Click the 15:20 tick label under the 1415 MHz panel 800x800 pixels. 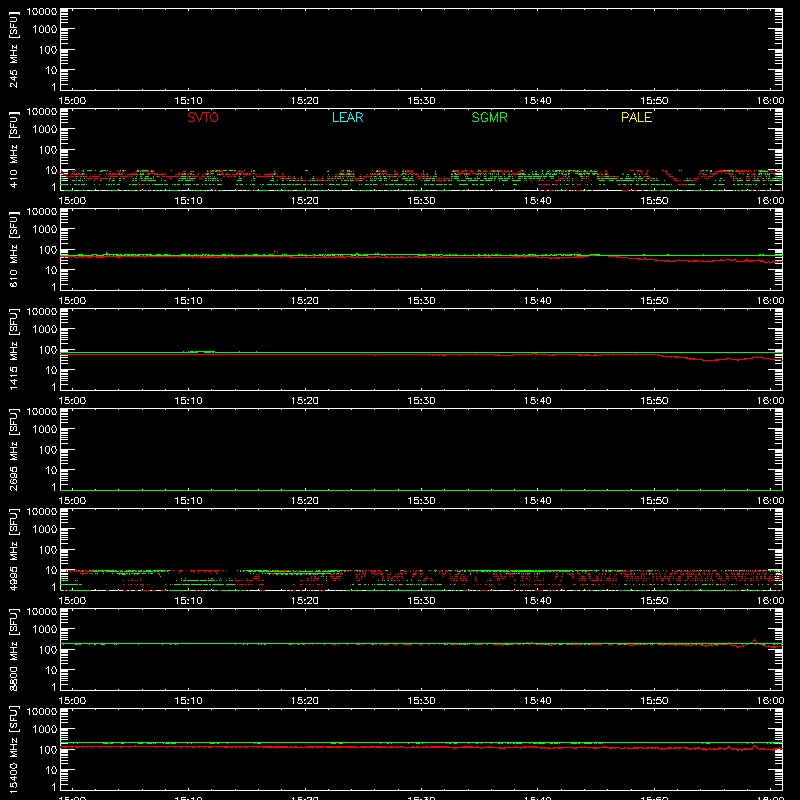pyautogui.click(x=305, y=401)
